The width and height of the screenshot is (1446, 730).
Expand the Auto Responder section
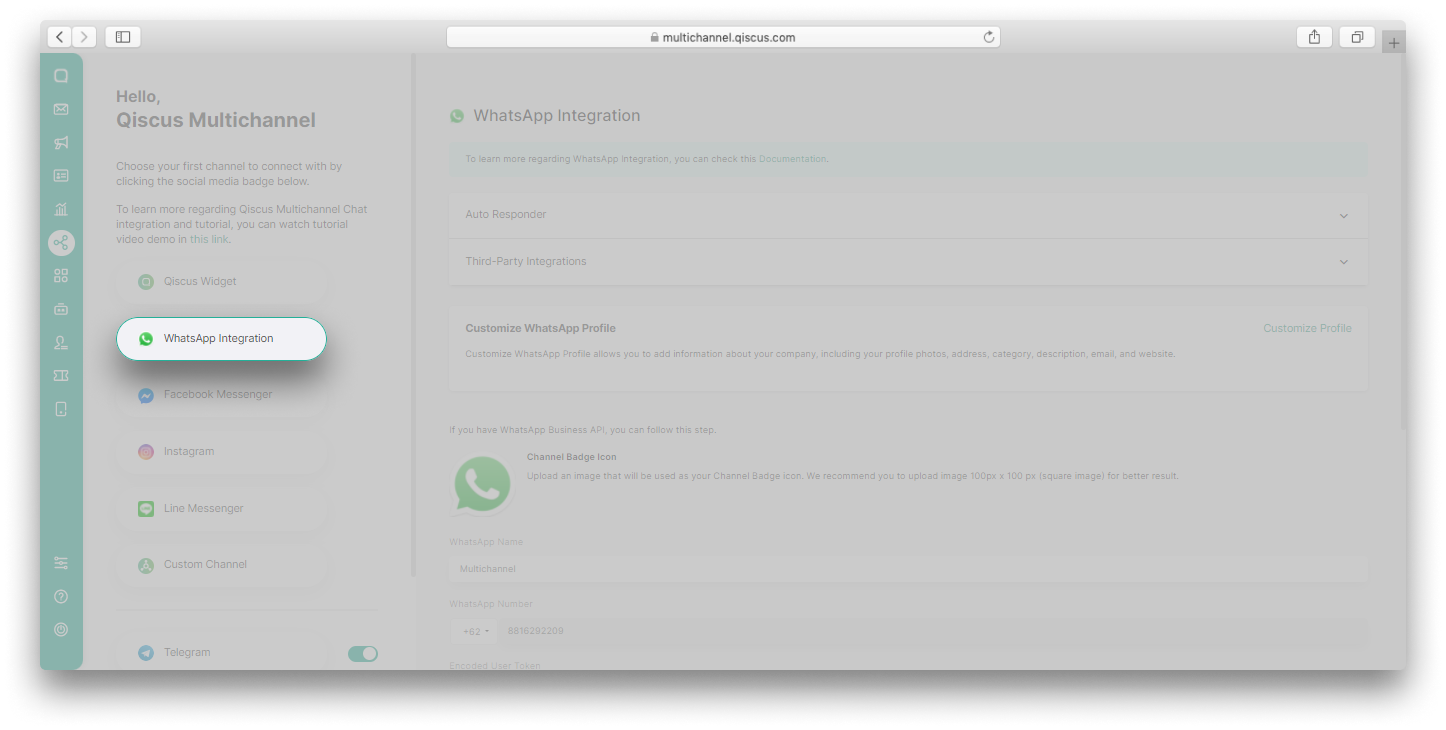(x=908, y=215)
